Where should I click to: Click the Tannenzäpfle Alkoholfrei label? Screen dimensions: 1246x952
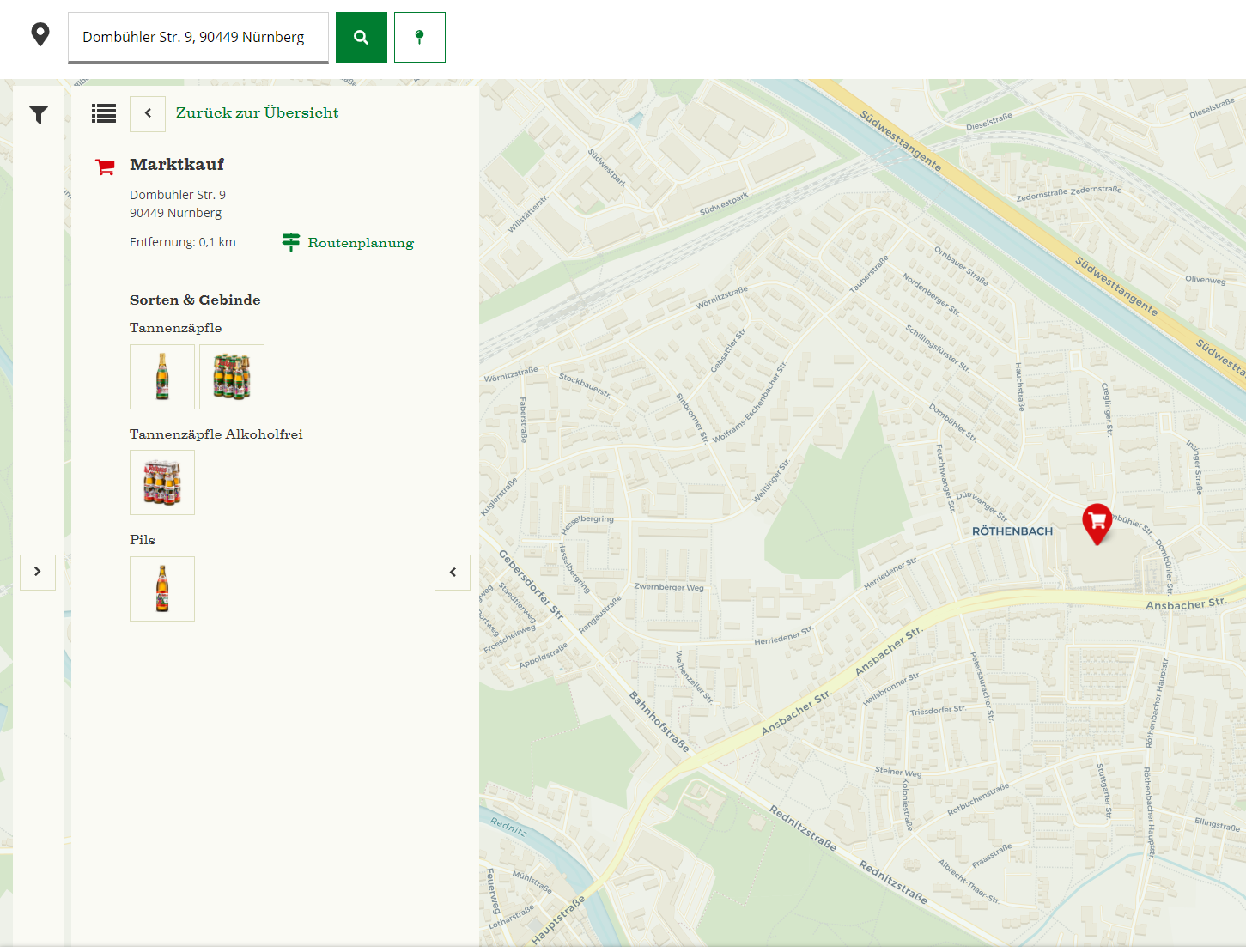click(216, 434)
